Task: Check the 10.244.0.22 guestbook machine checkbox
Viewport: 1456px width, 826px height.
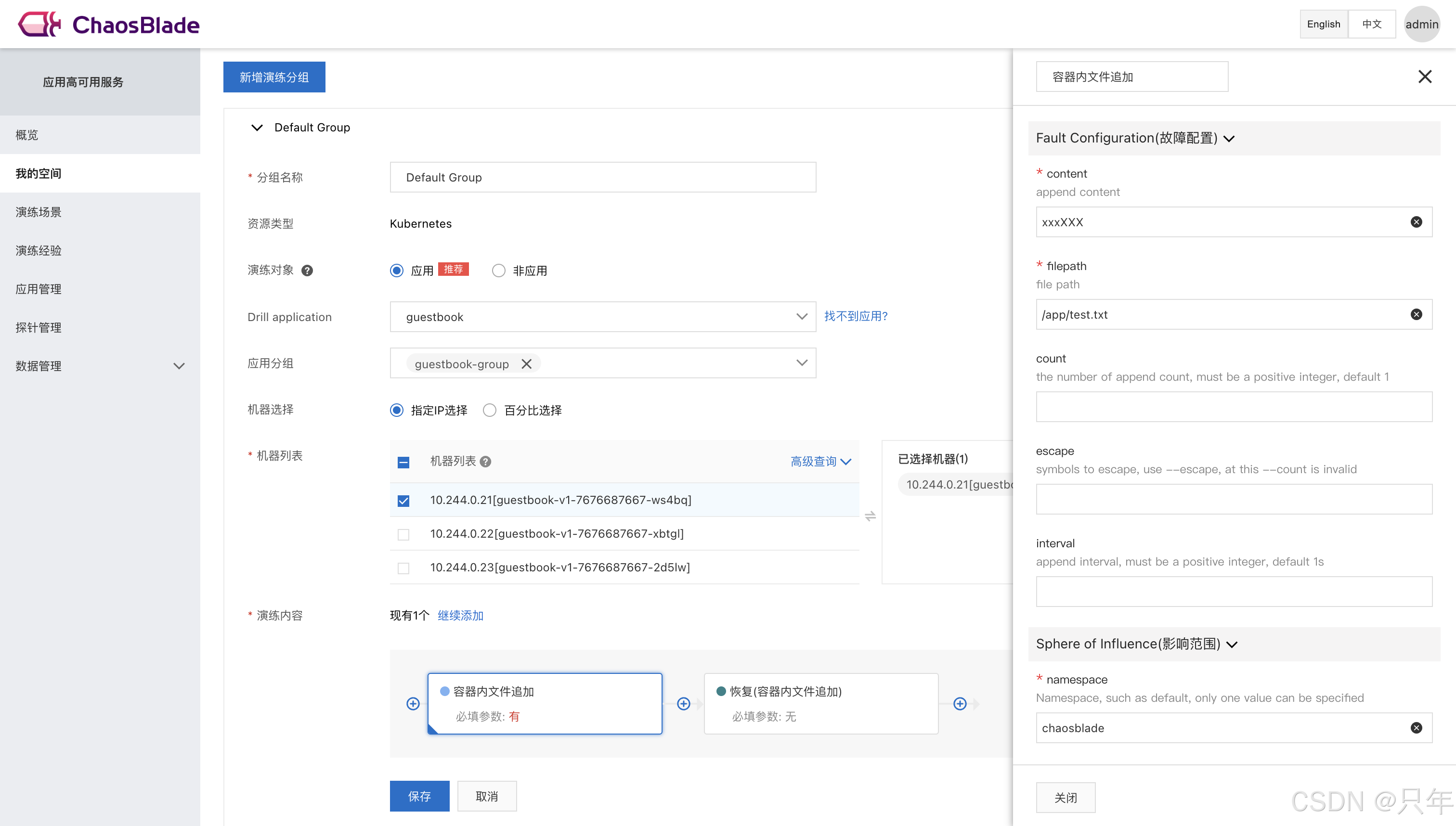Action: [403, 534]
